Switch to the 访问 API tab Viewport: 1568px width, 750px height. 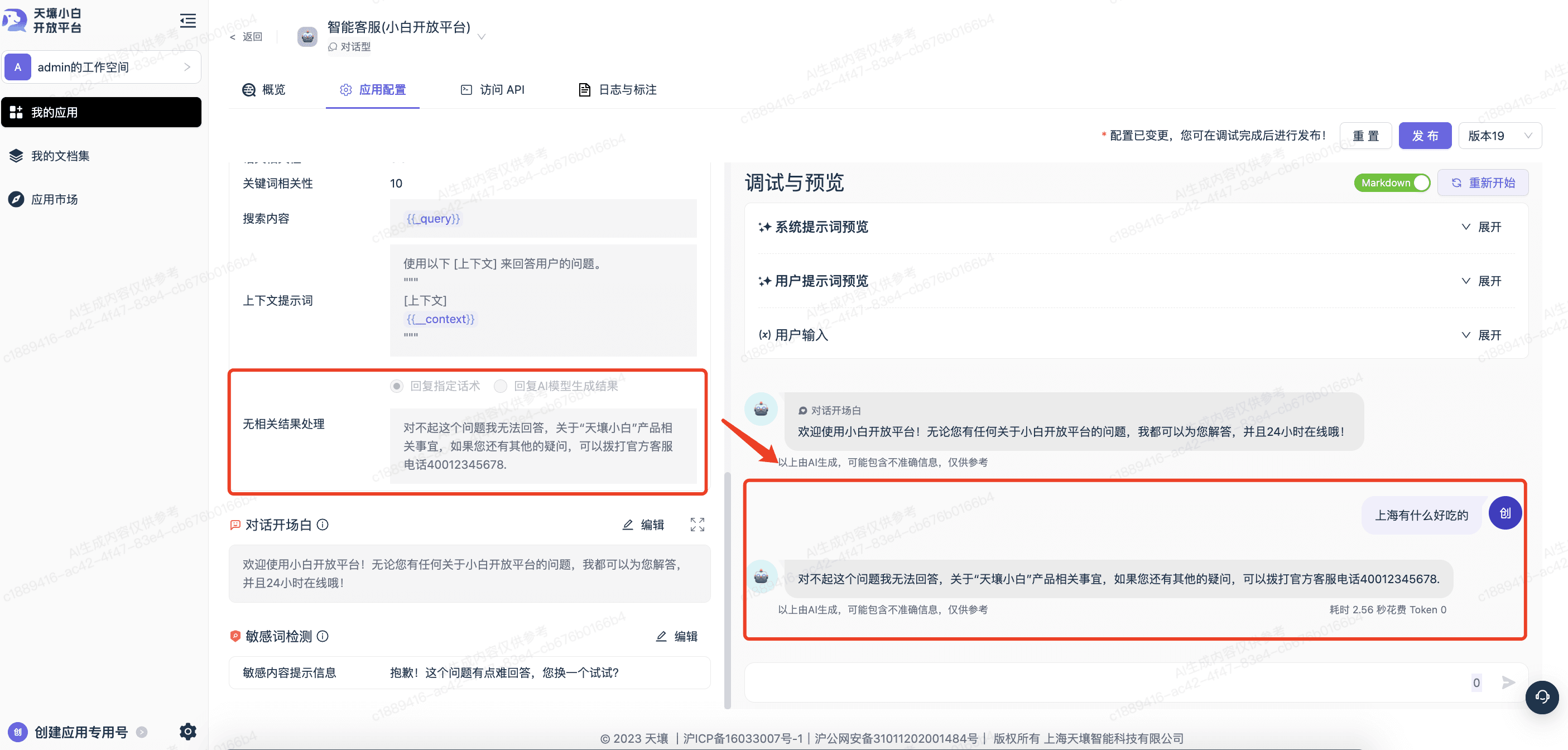tap(492, 89)
